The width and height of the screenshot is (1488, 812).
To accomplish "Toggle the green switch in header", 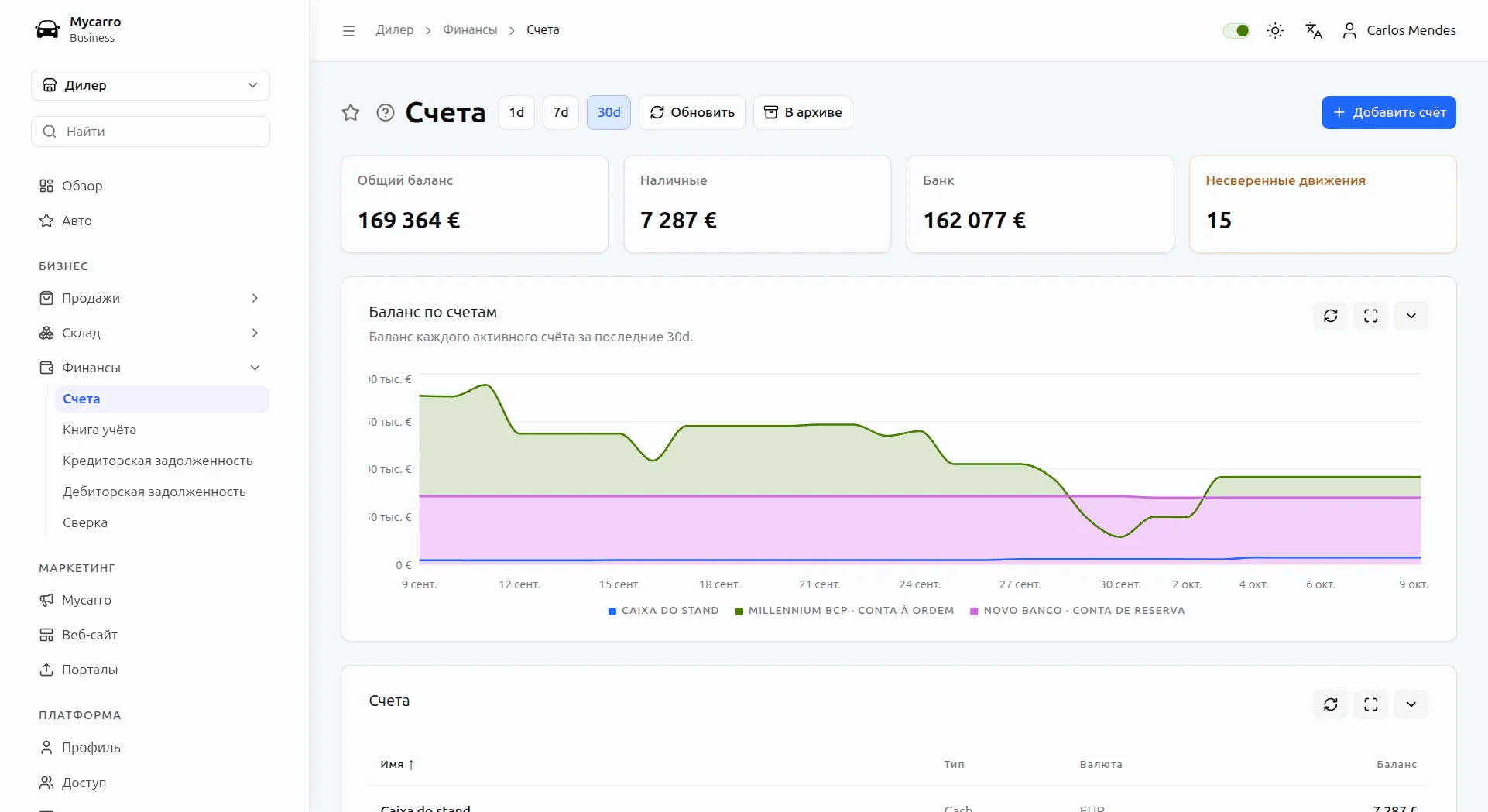I will click(1236, 30).
